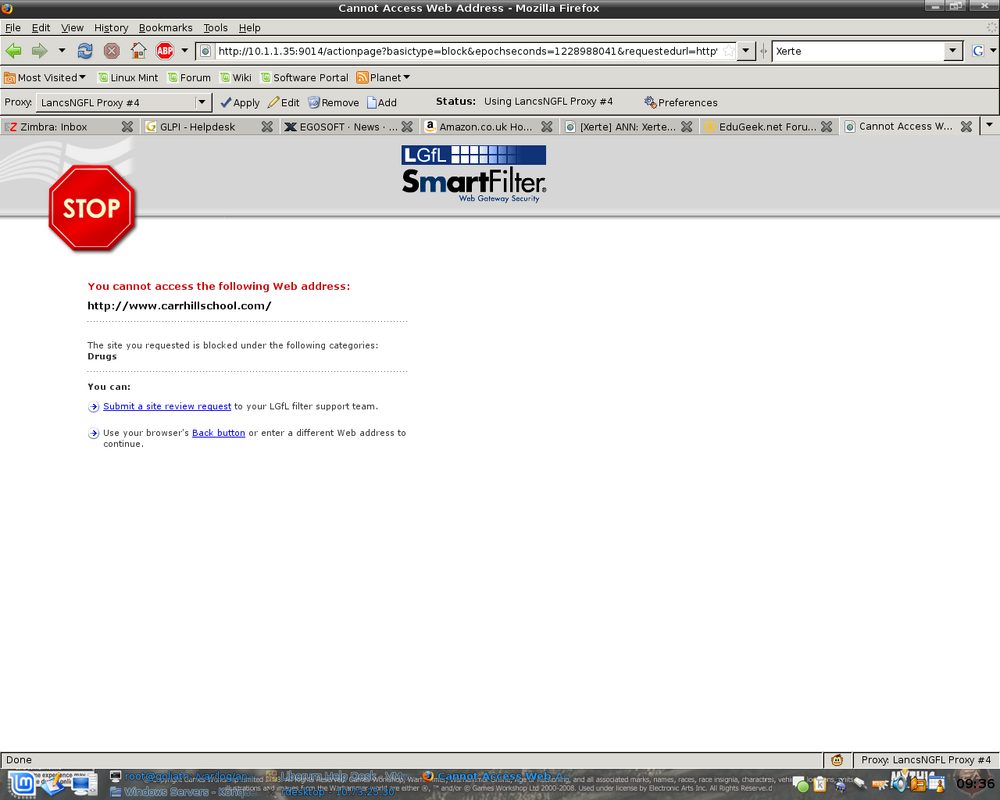Click the Adblock Plus ABP icon

pos(165,50)
